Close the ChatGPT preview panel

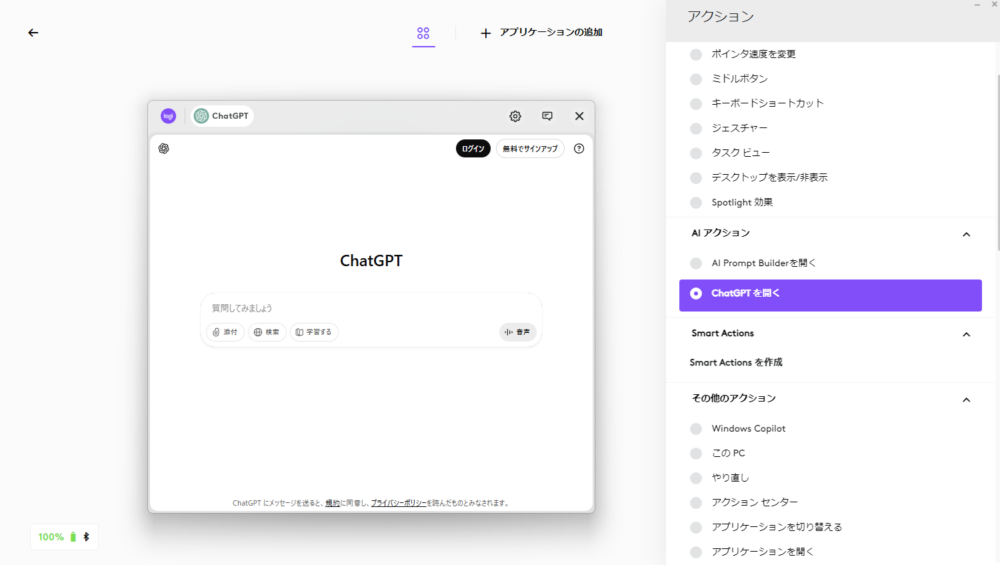pyautogui.click(x=579, y=116)
